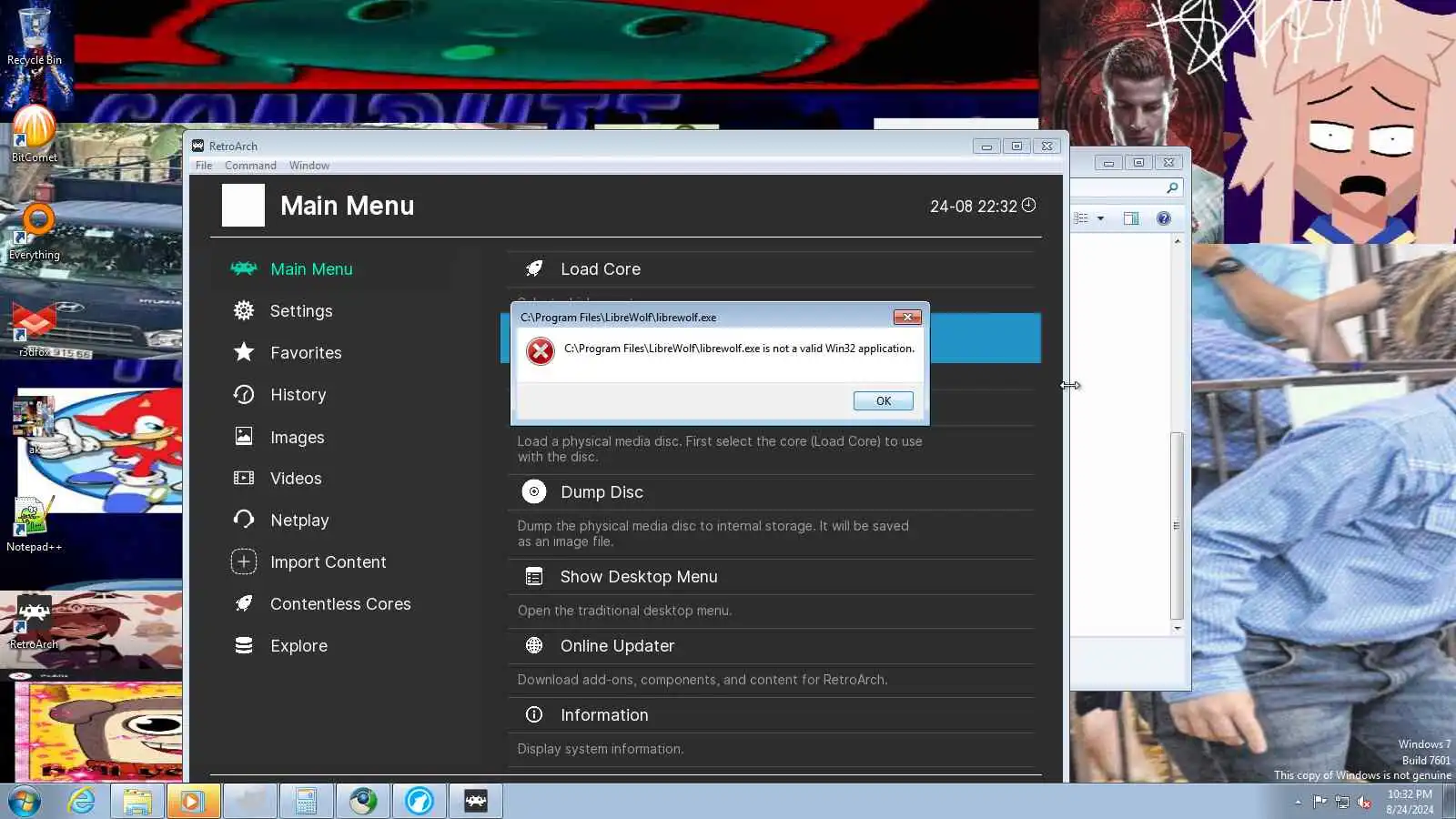Image resolution: width=1456 pixels, height=819 pixels.
Task: Close the librewolf.exe error dialog
Action: point(907,317)
